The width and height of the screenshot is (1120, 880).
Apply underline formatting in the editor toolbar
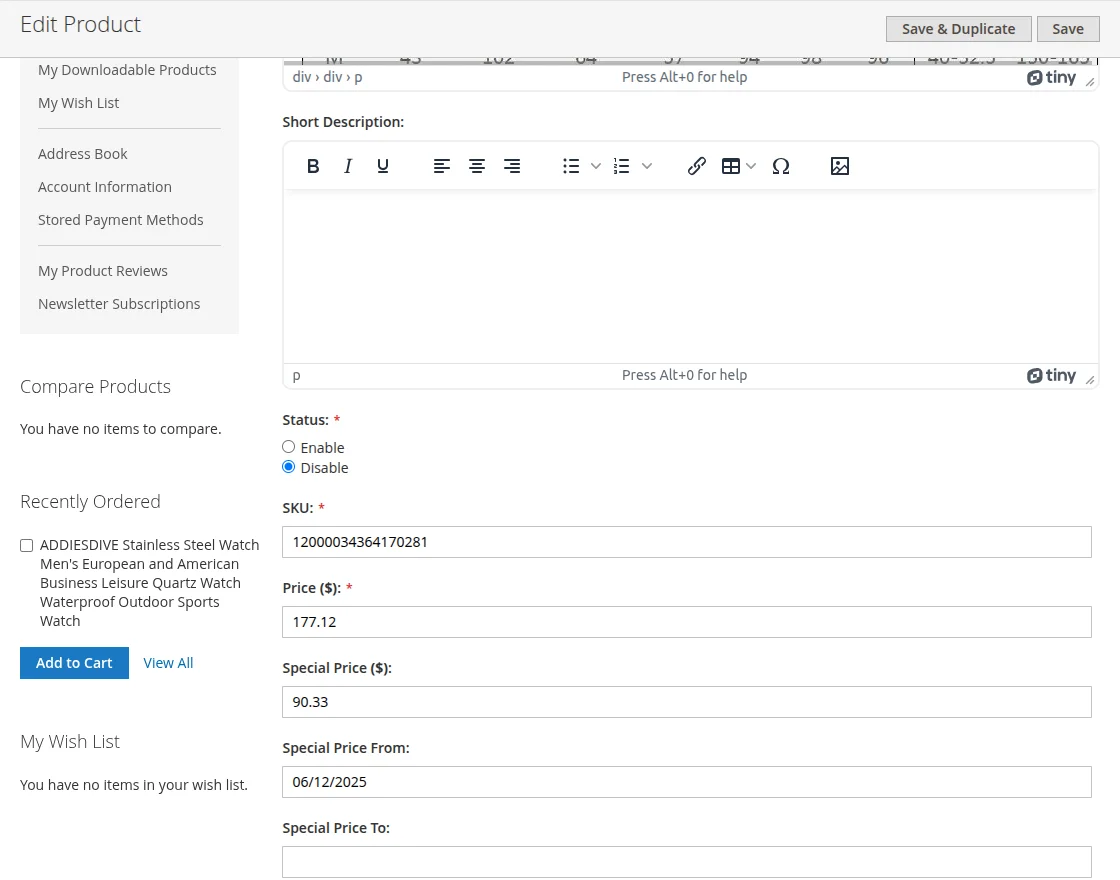[x=383, y=166]
